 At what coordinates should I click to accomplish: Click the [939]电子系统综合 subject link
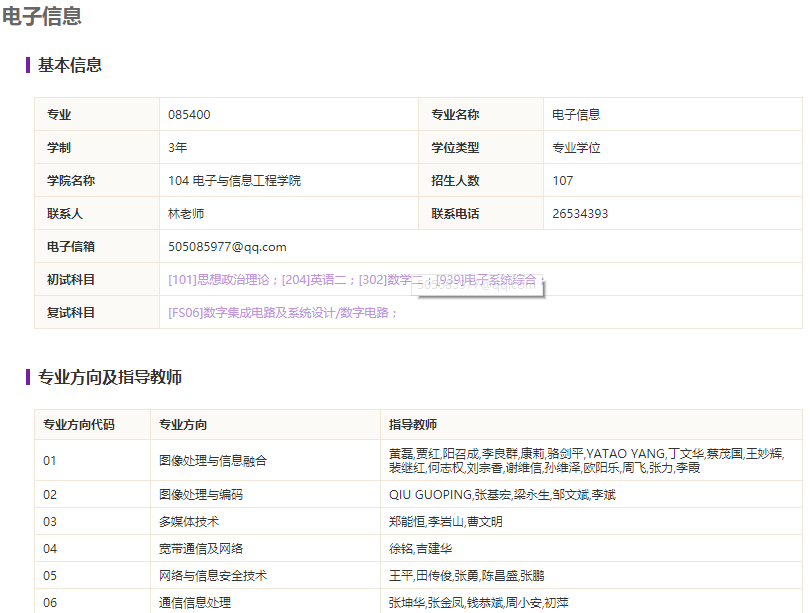[x=486, y=280]
